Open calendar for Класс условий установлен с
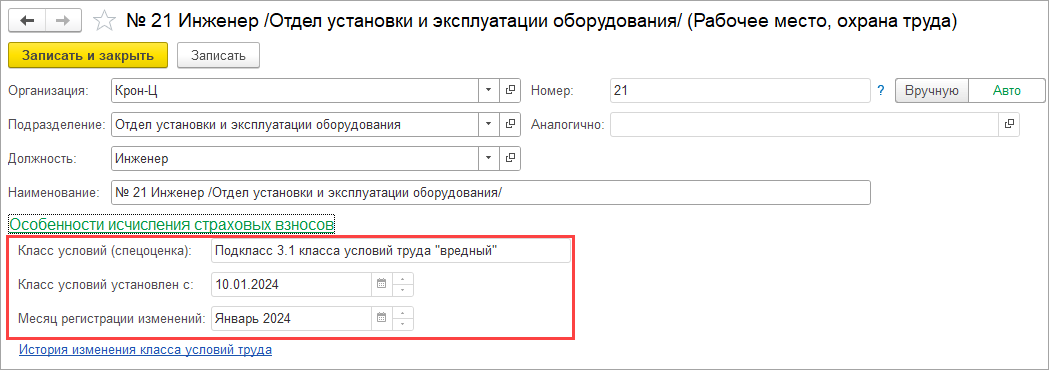The width and height of the screenshot is (1049, 370). click(x=381, y=284)
